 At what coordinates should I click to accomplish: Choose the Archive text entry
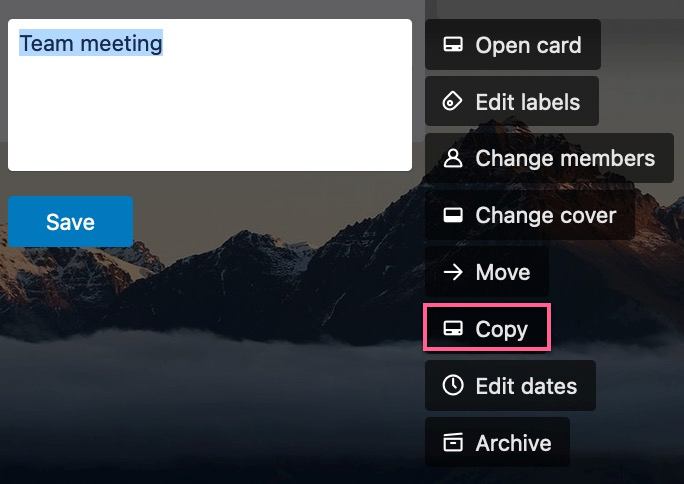(x=513, y=443)
